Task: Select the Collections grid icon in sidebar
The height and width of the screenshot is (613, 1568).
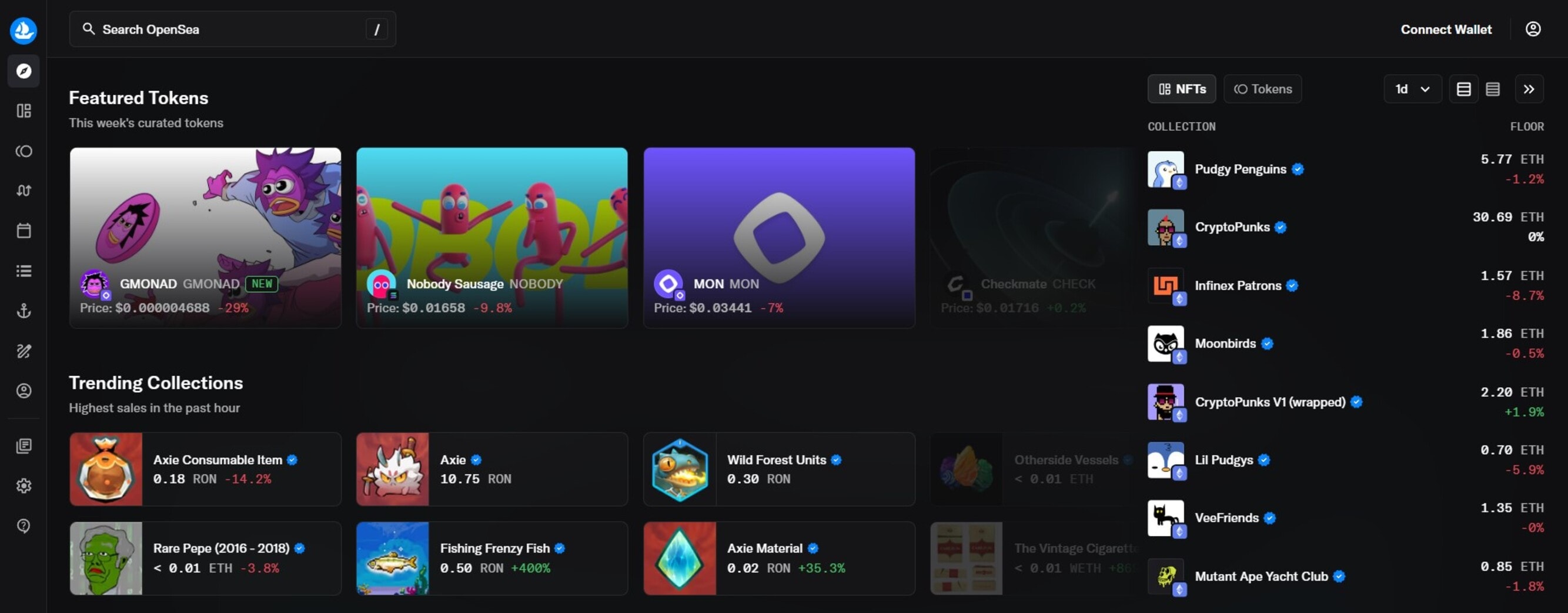Action: point(24,110)
